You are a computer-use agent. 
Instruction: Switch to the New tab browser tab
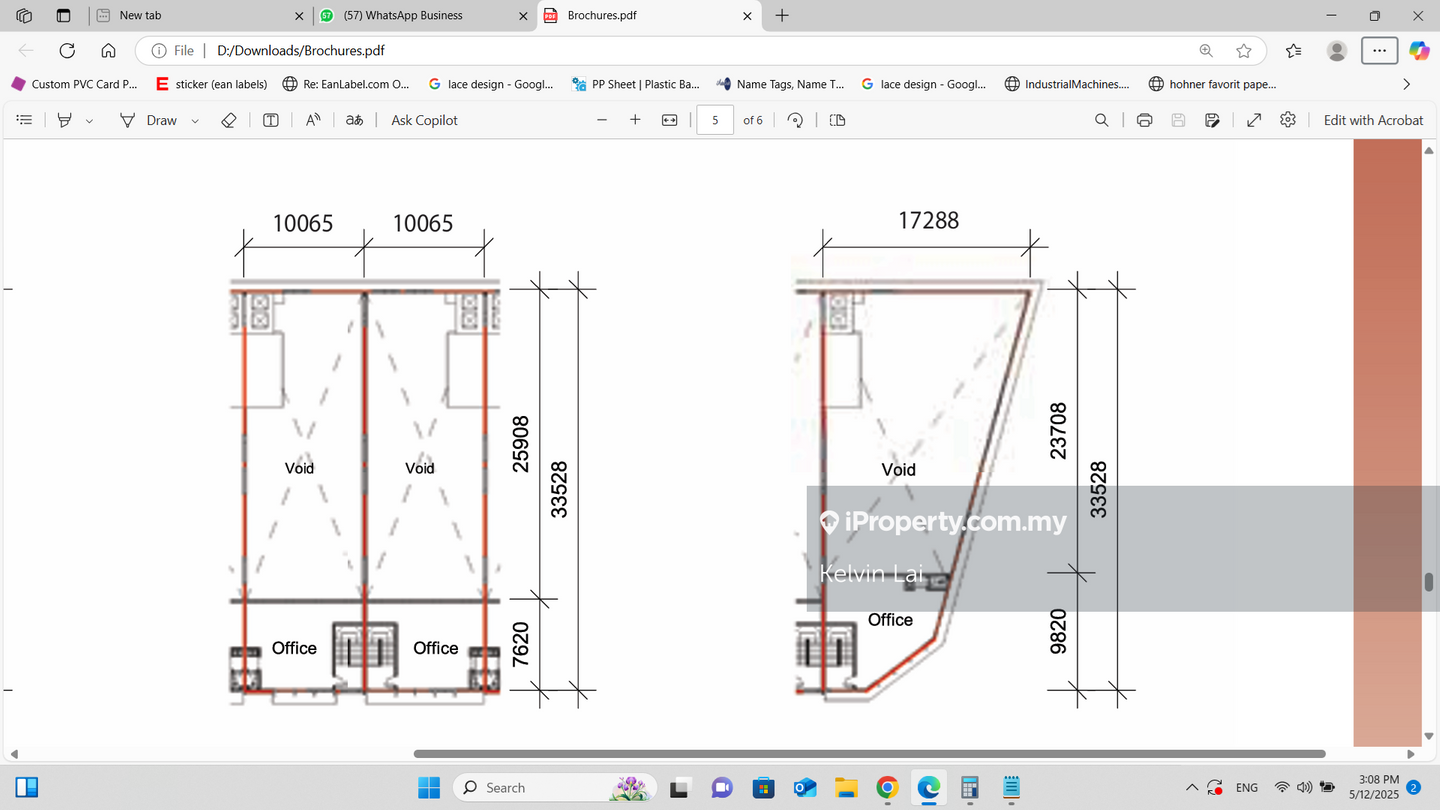coord(190,15)
